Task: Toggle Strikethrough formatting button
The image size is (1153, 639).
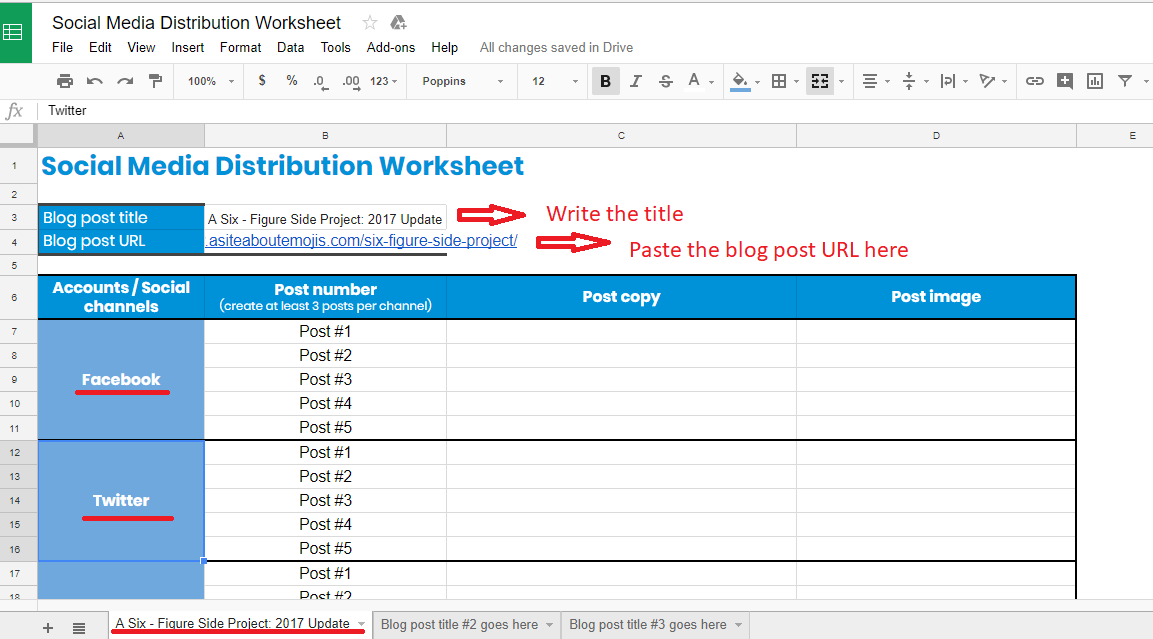Action: [666, 81]
